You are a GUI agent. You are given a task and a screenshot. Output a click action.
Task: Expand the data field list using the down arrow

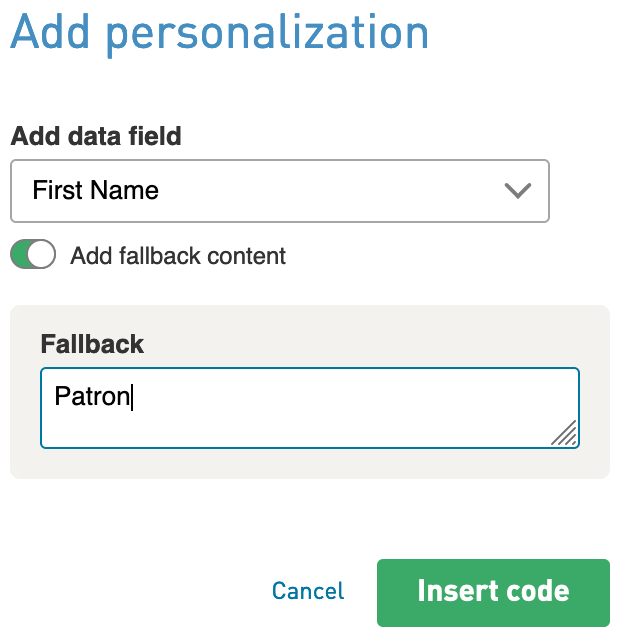click(x=517, y=191)
